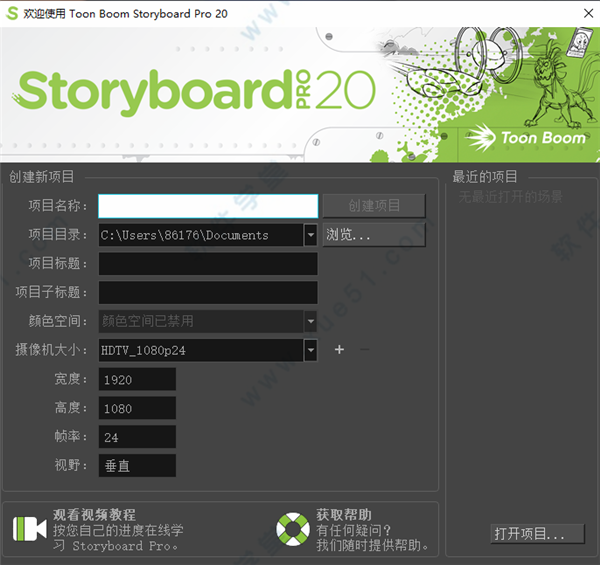The width and height of the screenshot is (600, 565).
Task: Click into the 项目子标题 field
Action: [208, 293]
